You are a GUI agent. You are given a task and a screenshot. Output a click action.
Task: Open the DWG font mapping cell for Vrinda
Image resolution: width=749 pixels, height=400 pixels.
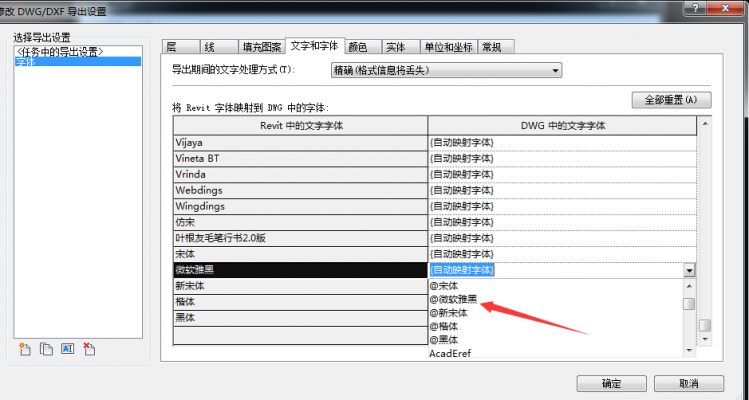coord(562,174)
